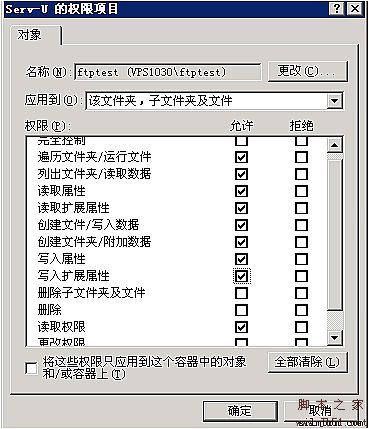
Task: Click the 名称 field showing ftptest
Action: pyautogui.click(x=168, y=72)
